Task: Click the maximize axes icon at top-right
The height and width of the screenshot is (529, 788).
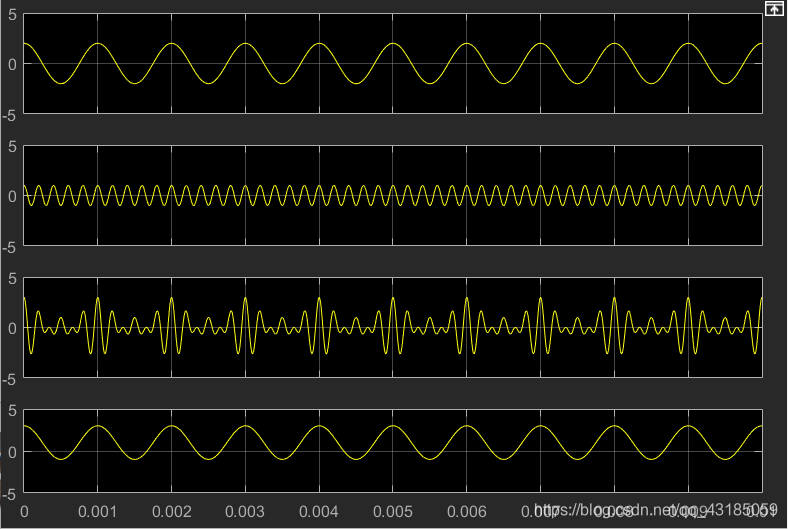Action: pos(774,9)
